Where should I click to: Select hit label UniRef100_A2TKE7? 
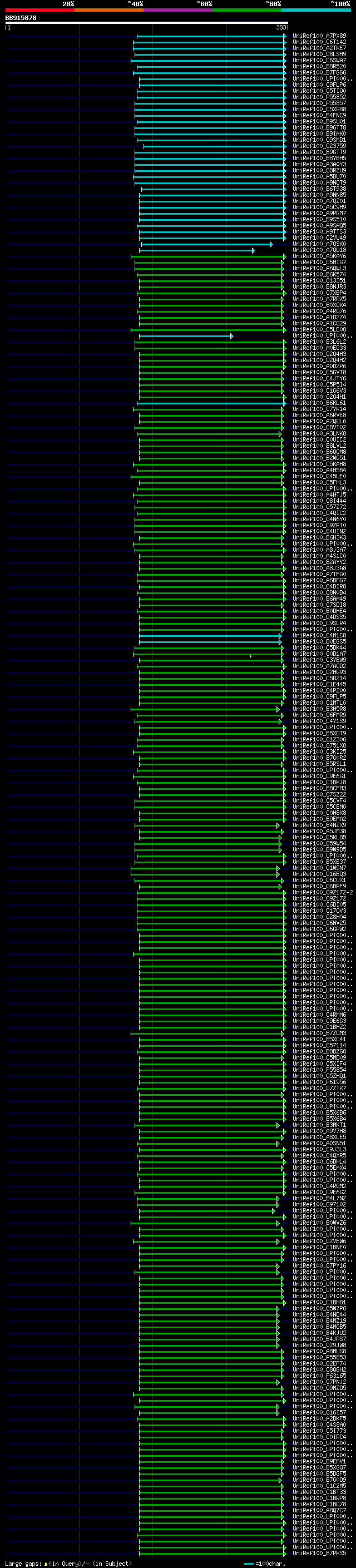319,48
